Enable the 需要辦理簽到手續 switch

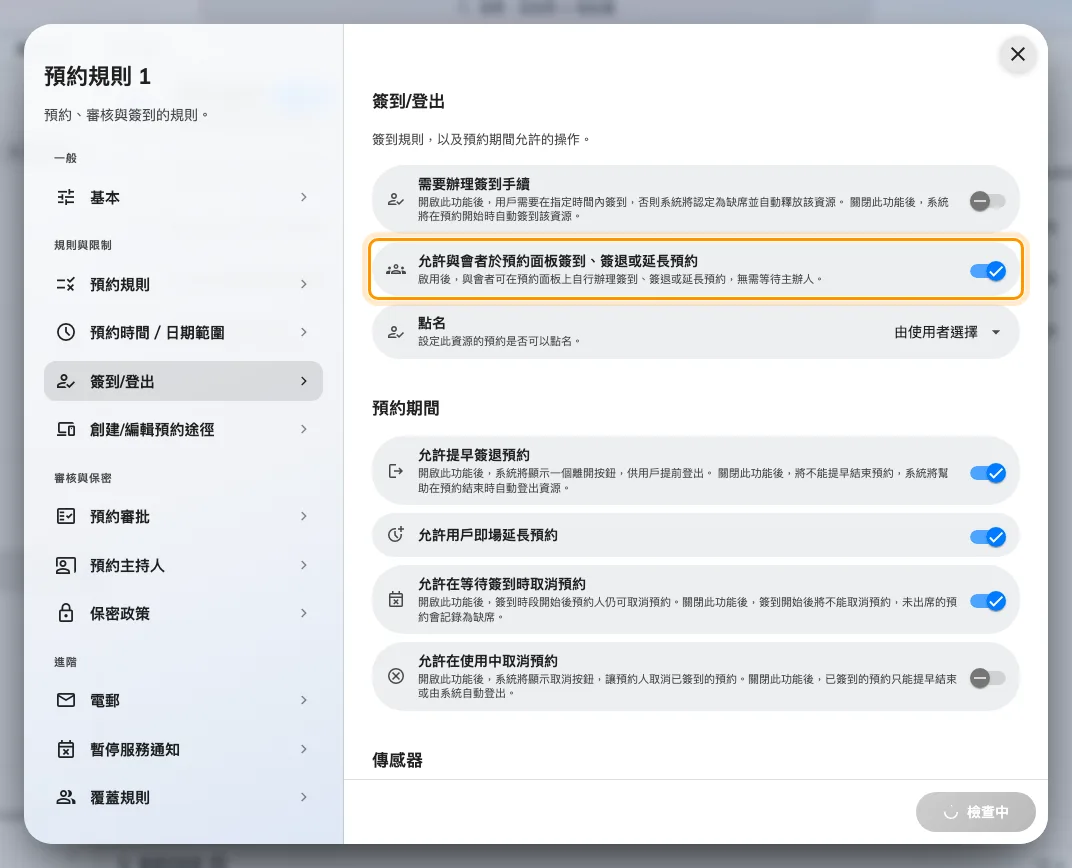pos(988,201)
